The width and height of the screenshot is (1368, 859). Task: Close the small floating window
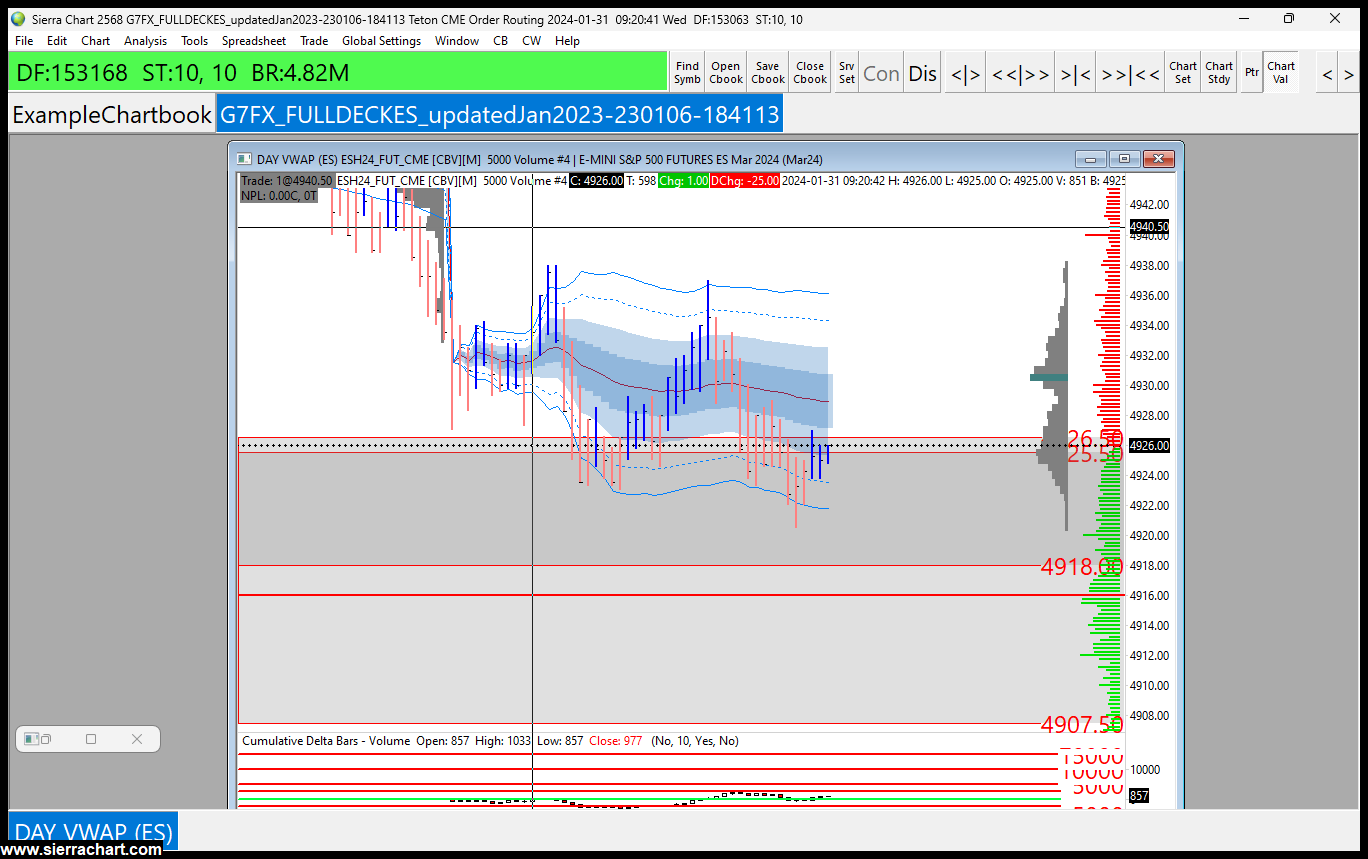137,739
